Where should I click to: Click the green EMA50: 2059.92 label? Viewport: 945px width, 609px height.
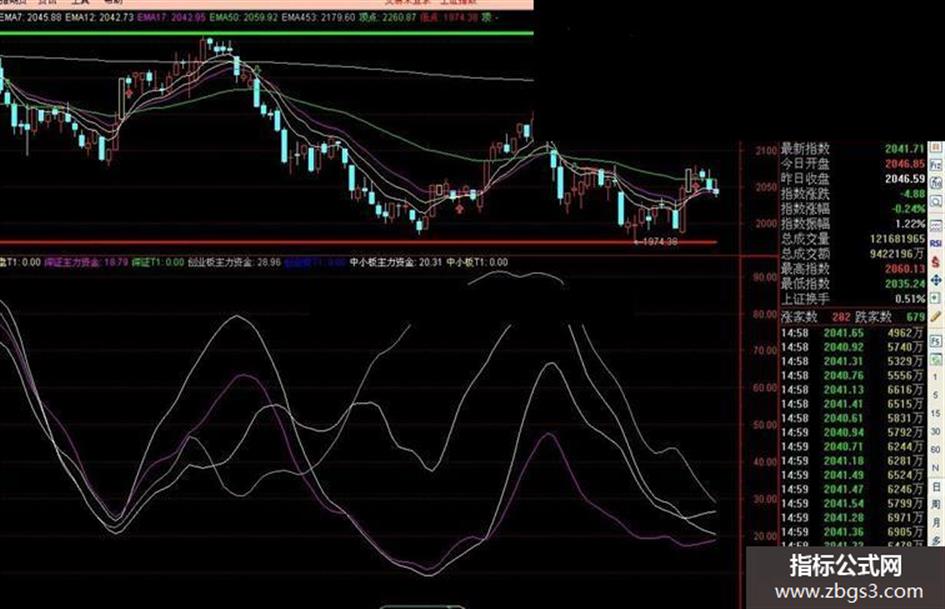click(x=244, y=17)
